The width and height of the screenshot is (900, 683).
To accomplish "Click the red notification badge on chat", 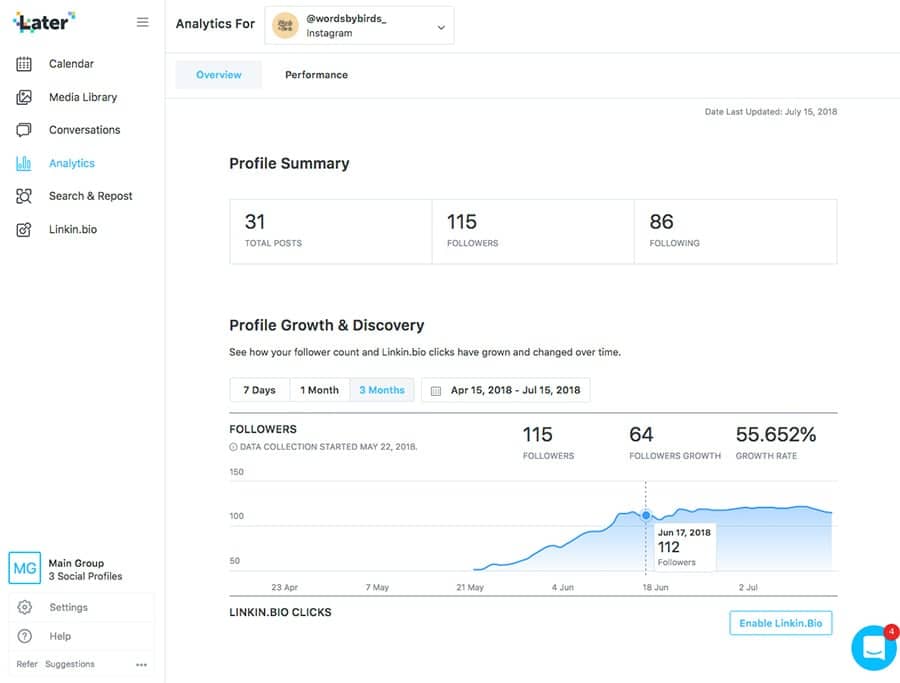I will point(891,632).
